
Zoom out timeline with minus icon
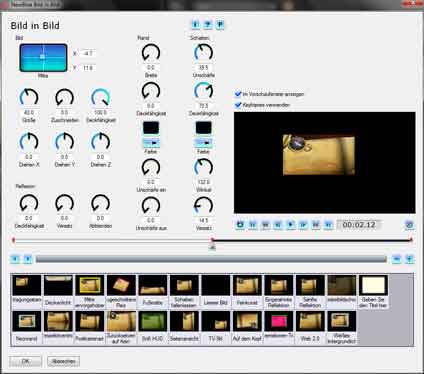point(396,259)
